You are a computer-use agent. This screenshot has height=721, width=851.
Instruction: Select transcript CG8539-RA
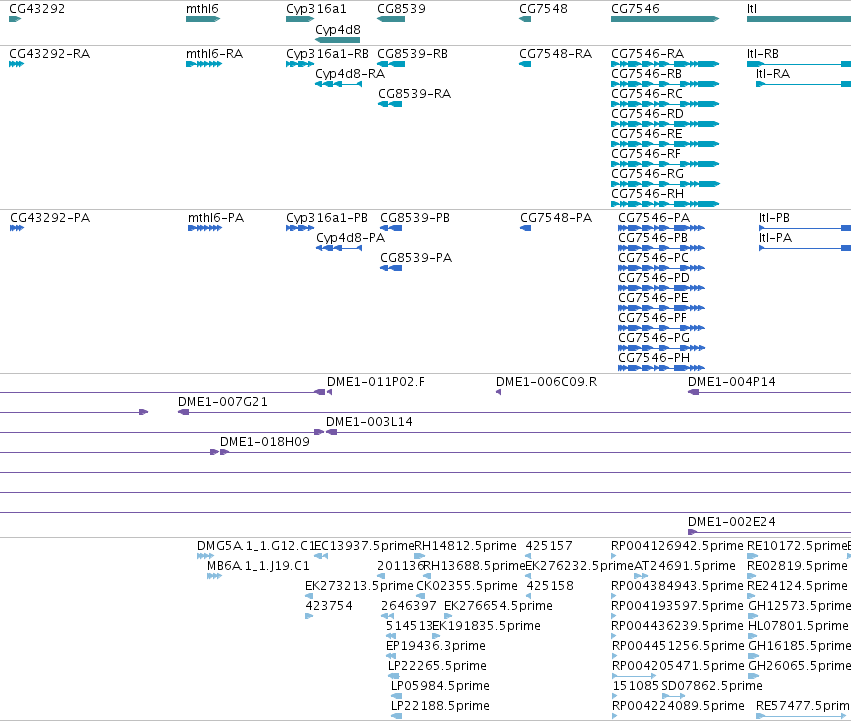point(390,104)
